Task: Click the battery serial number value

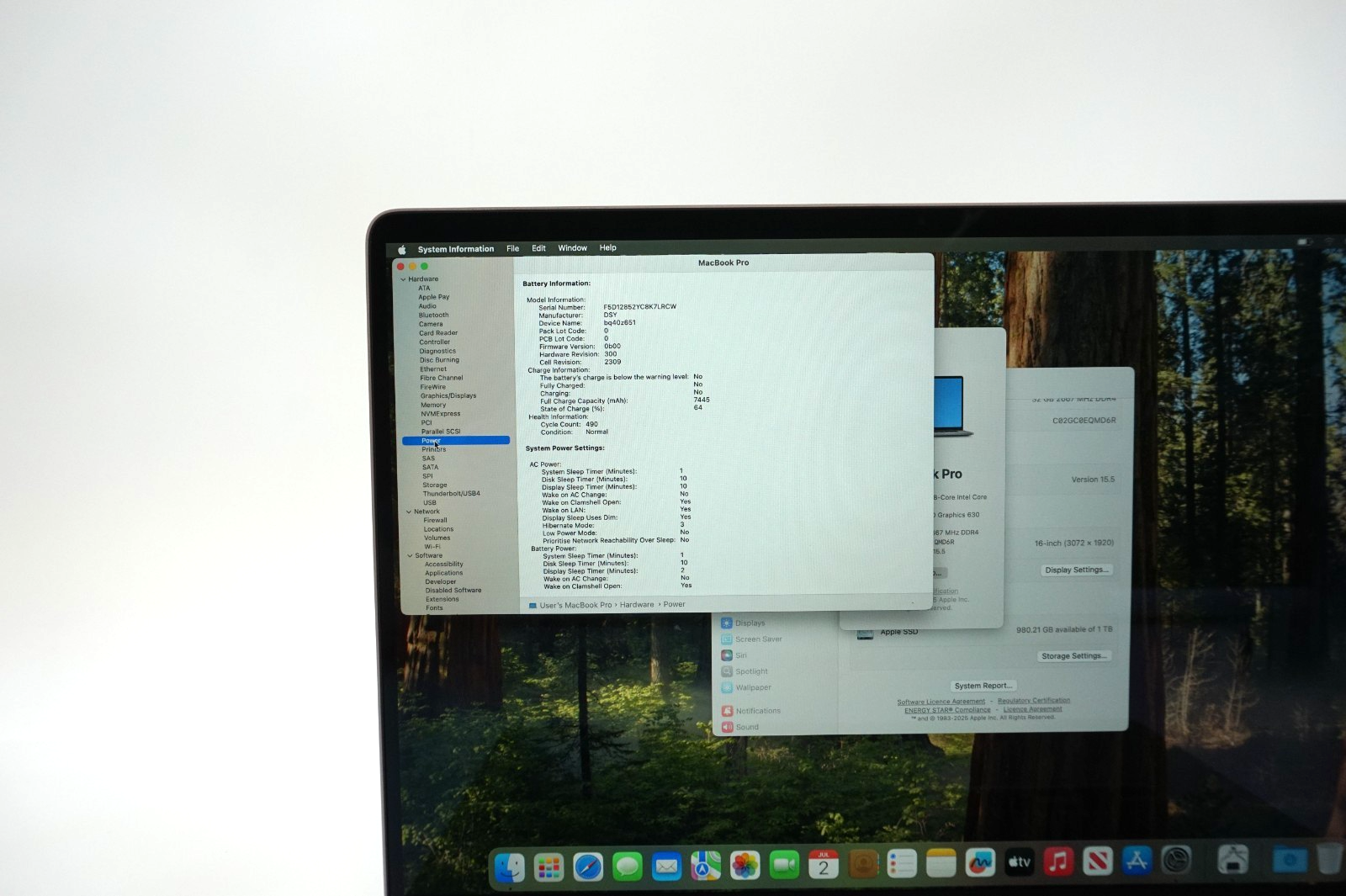Action: coord(639,307)
